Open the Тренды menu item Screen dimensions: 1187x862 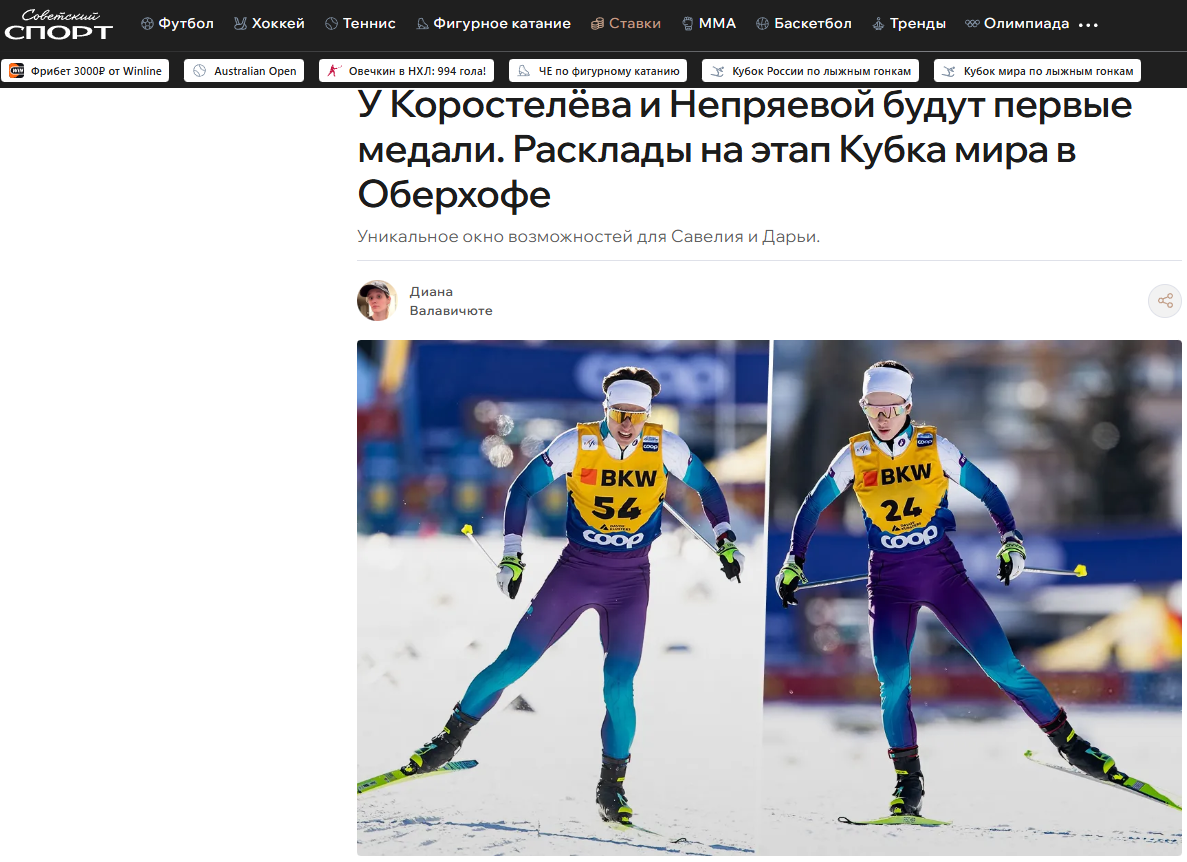[908, 24]
